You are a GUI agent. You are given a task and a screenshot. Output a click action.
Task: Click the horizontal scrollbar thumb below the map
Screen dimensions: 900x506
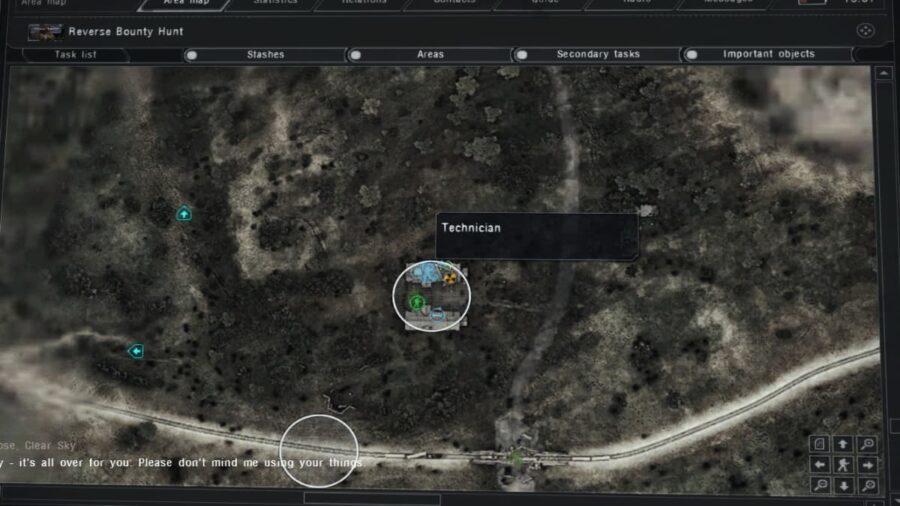click(x=371, y=499)
